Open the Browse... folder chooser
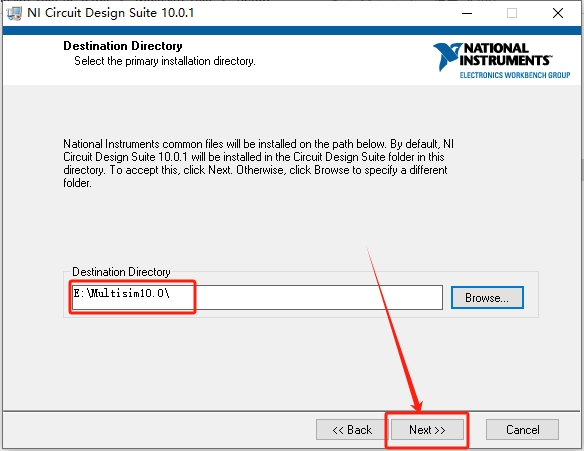 [x=487, y=298]
